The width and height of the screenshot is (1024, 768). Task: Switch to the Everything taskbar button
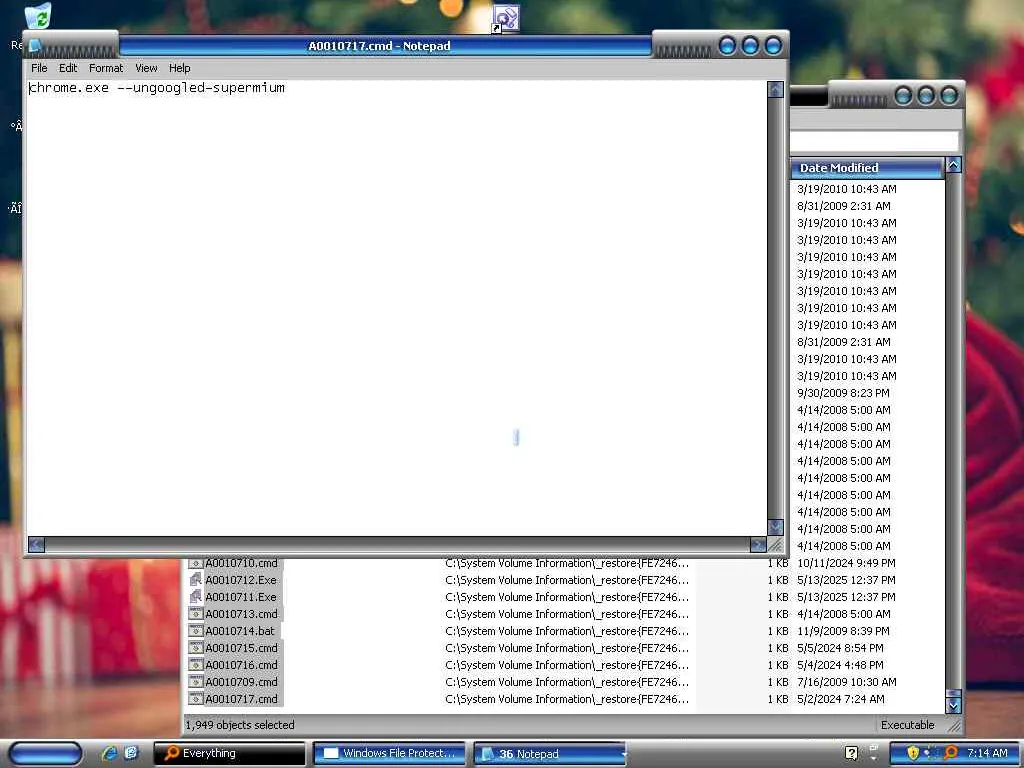229,754
